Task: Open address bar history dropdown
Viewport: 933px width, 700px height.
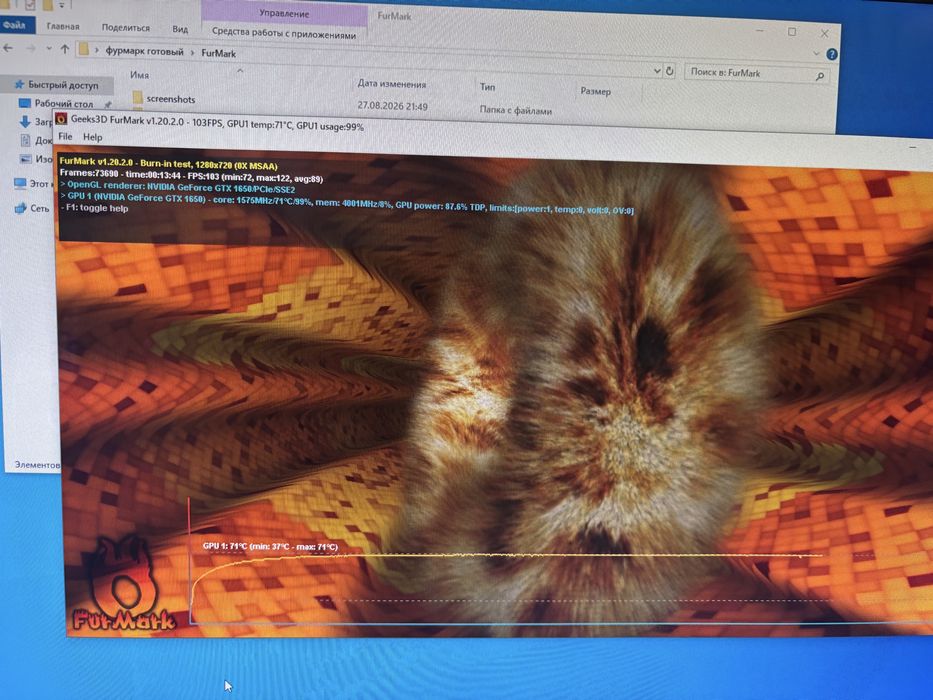Action: (657, 70)
